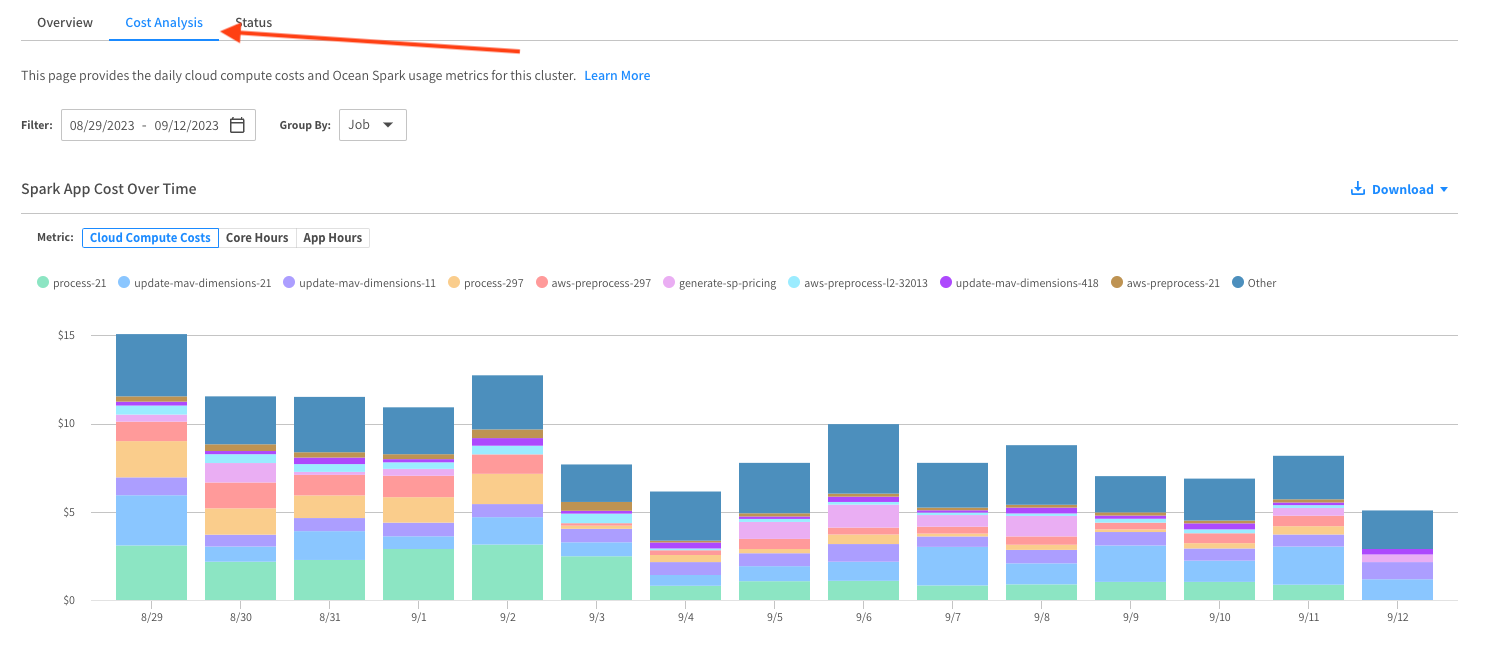This screenshot has height=646, width=1490.
Task: Switch metric to Core Hours
Action: [257, 238]
